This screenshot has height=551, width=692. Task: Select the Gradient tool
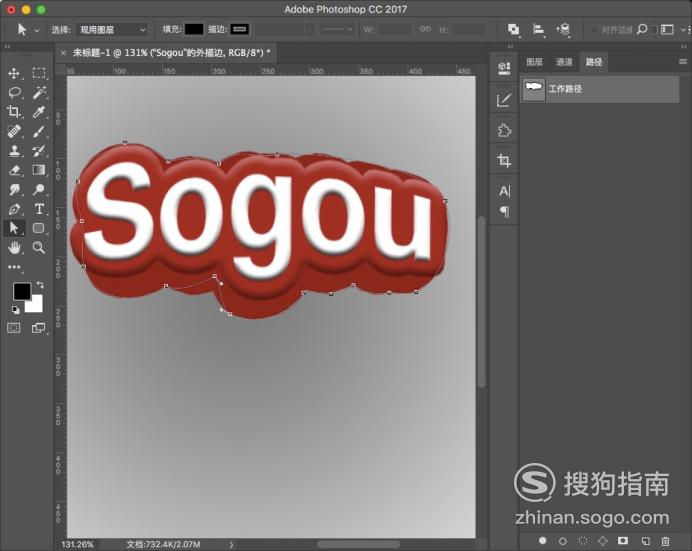coord(39,170)
